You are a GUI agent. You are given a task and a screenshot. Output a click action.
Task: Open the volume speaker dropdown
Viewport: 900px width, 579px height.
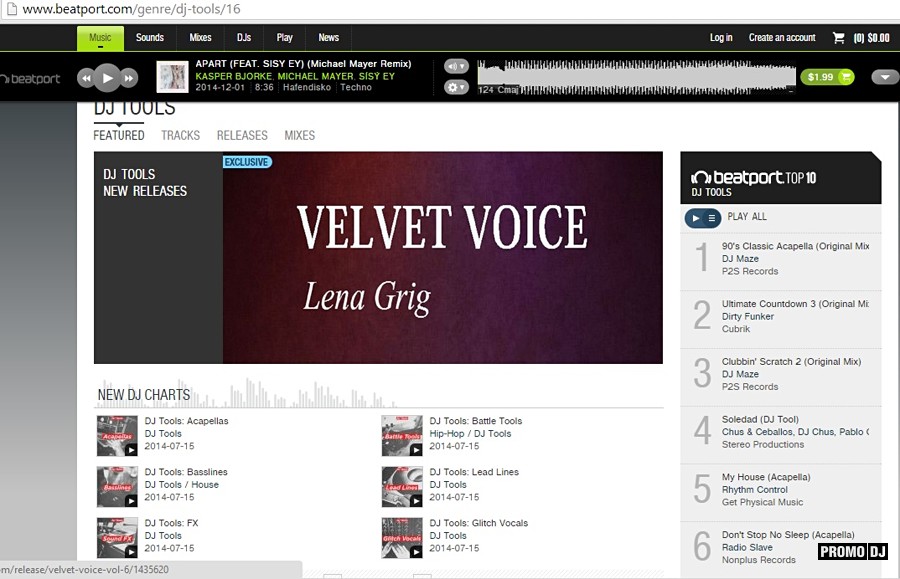[456, 66]
